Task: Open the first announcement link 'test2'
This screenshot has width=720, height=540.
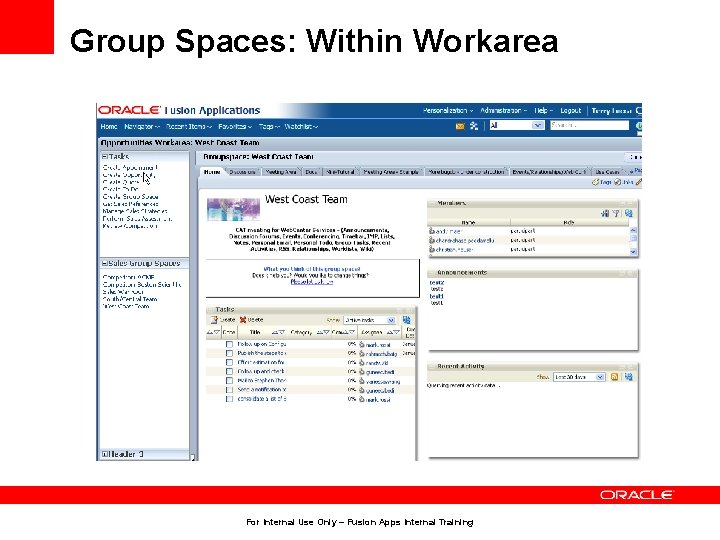Action: [436, 283]
